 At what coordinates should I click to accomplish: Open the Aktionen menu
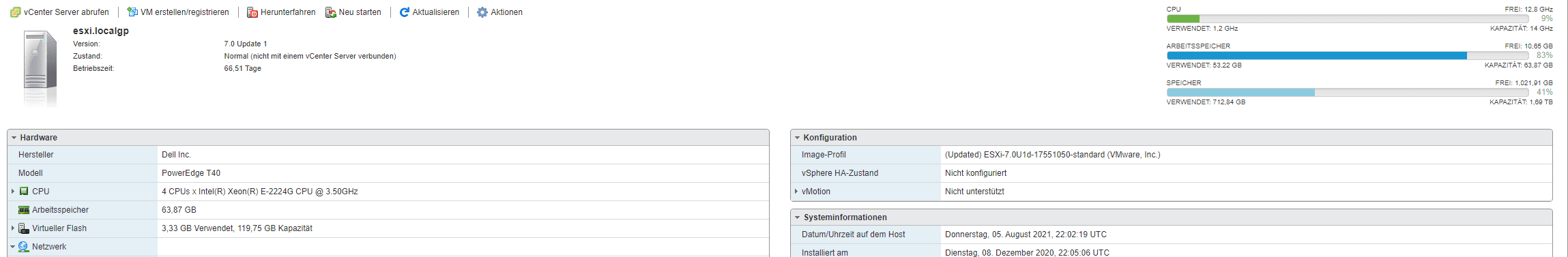(x=499, y=12)
